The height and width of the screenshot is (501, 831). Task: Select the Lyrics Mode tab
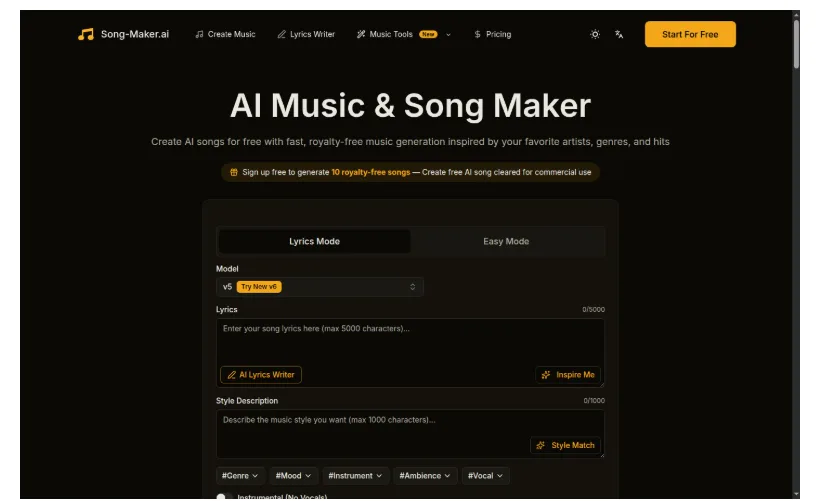(x=314, y=241)
